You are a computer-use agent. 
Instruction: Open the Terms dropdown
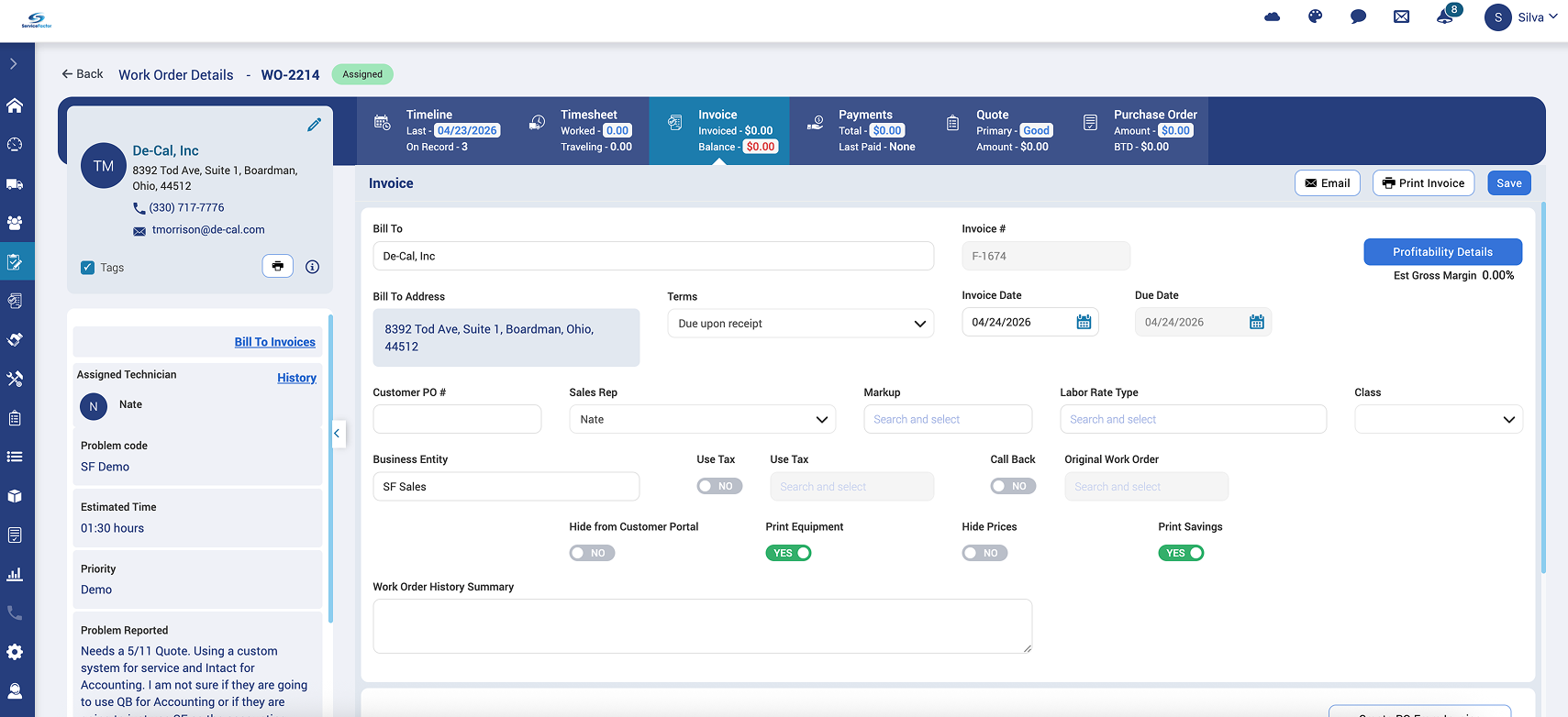point(800,324)
